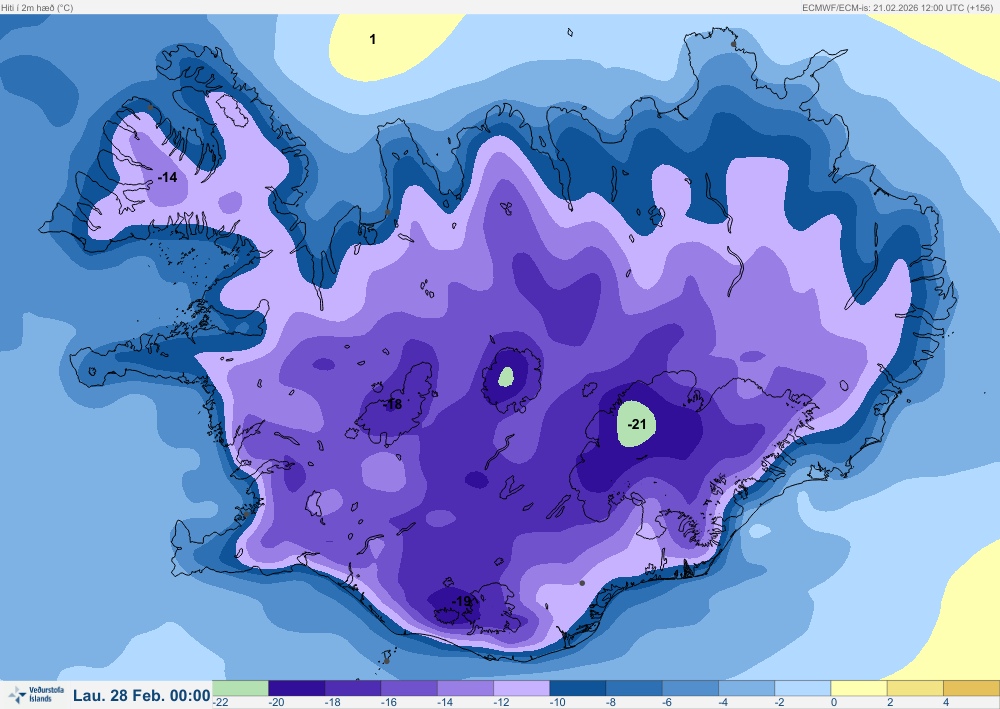Click the -18 temperature label on the western glacier
This screenshot has height=709, width=1000.
point(393,404)
